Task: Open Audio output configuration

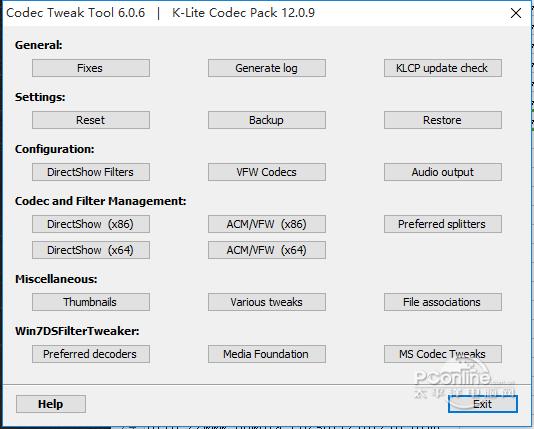Action: tap(443, 172)
